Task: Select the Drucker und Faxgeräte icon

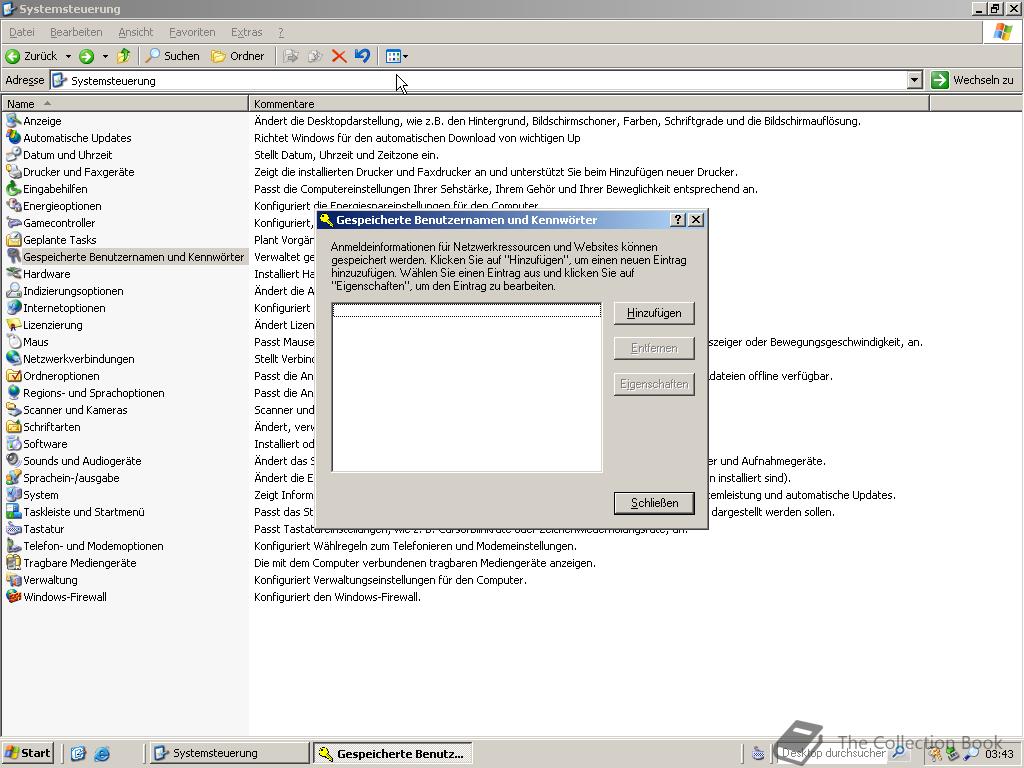Action: (x=14, y=171)
